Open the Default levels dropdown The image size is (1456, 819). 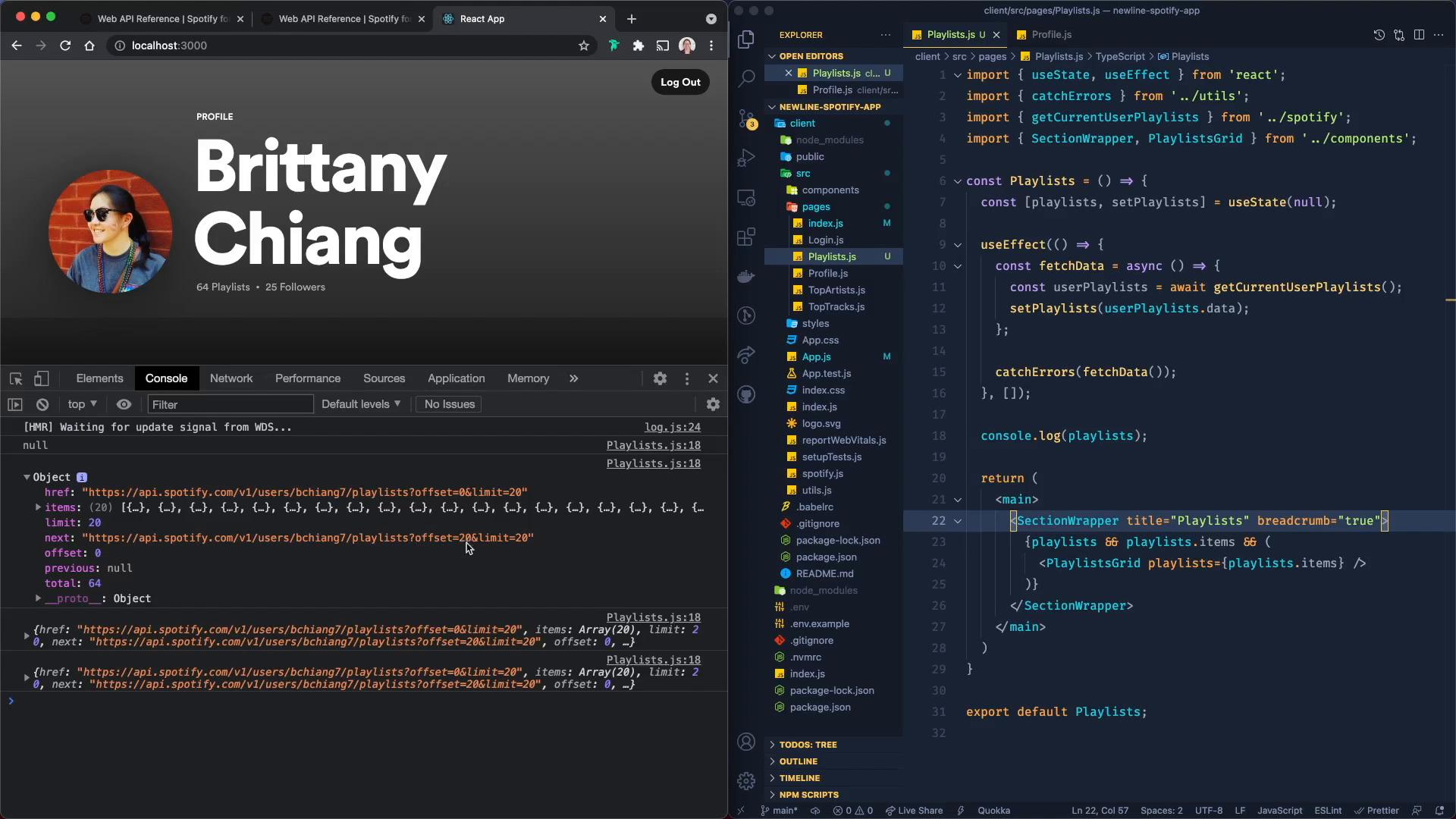click(361, 404)
